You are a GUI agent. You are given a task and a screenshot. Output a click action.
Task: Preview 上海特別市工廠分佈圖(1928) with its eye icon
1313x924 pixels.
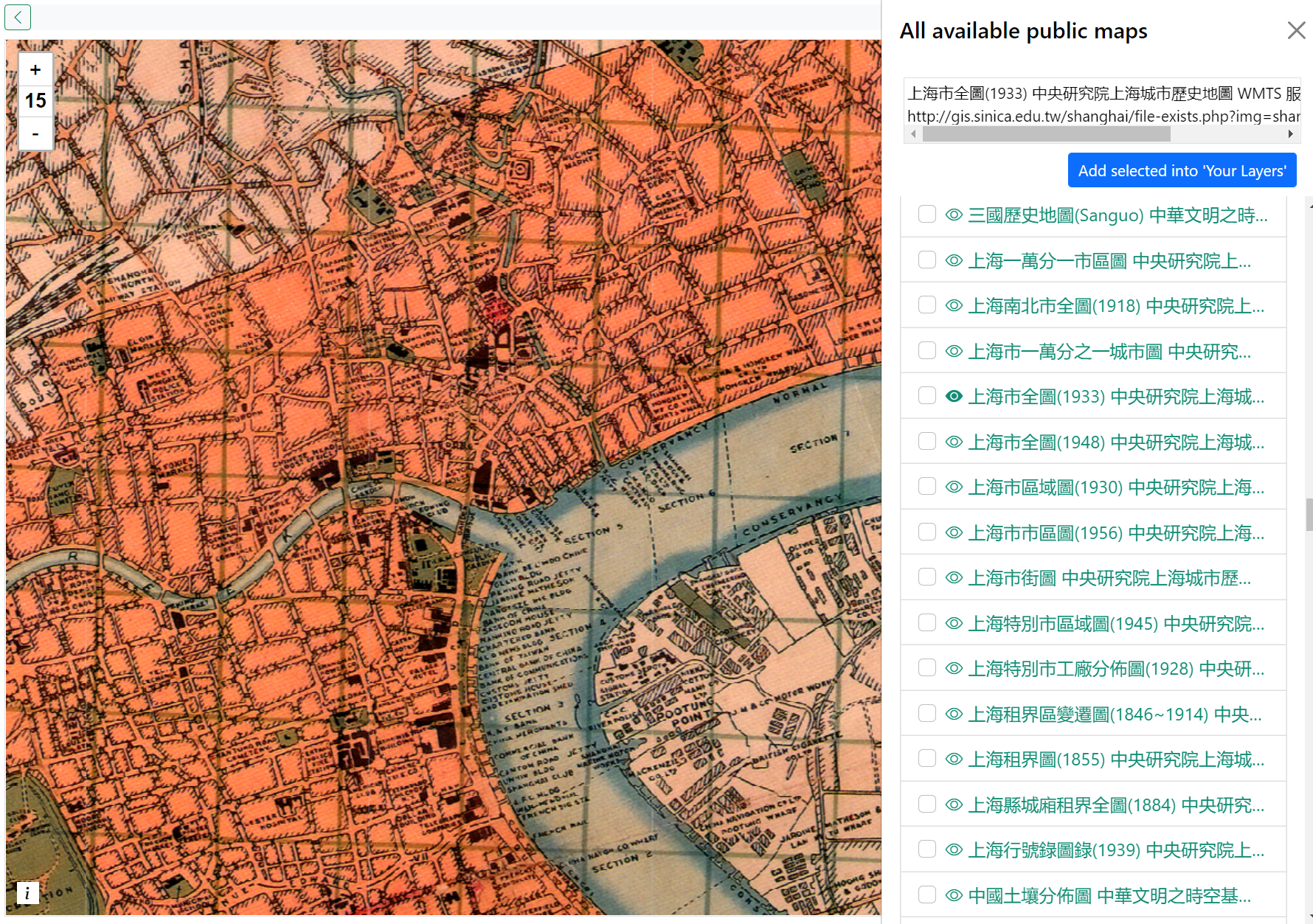(x=954, y=668)
